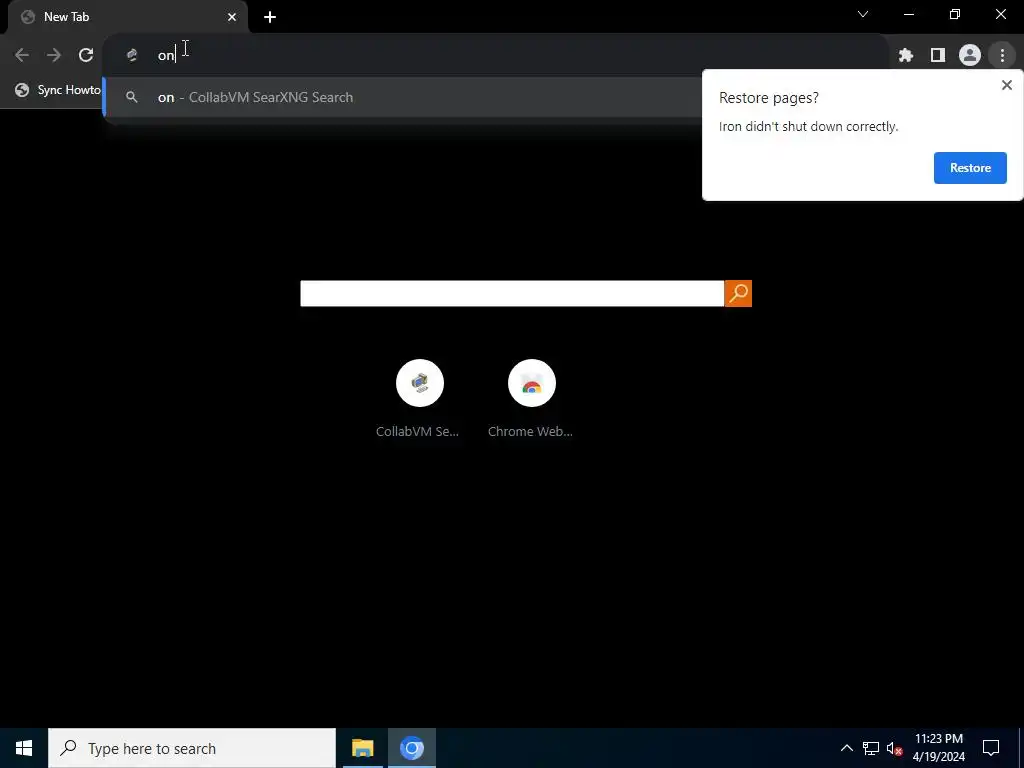
Task: Open the taskbar clock showing 11:23 PM
Action: [x=939, y=748]
